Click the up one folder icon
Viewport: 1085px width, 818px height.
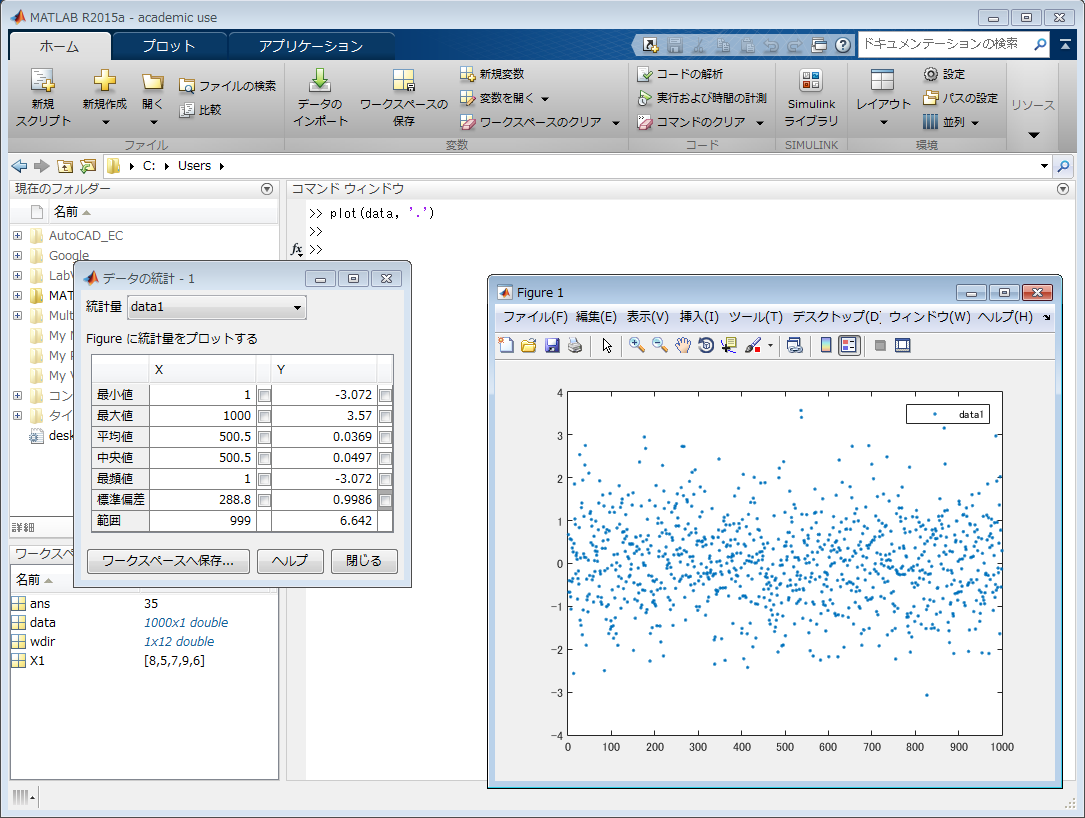65,166
